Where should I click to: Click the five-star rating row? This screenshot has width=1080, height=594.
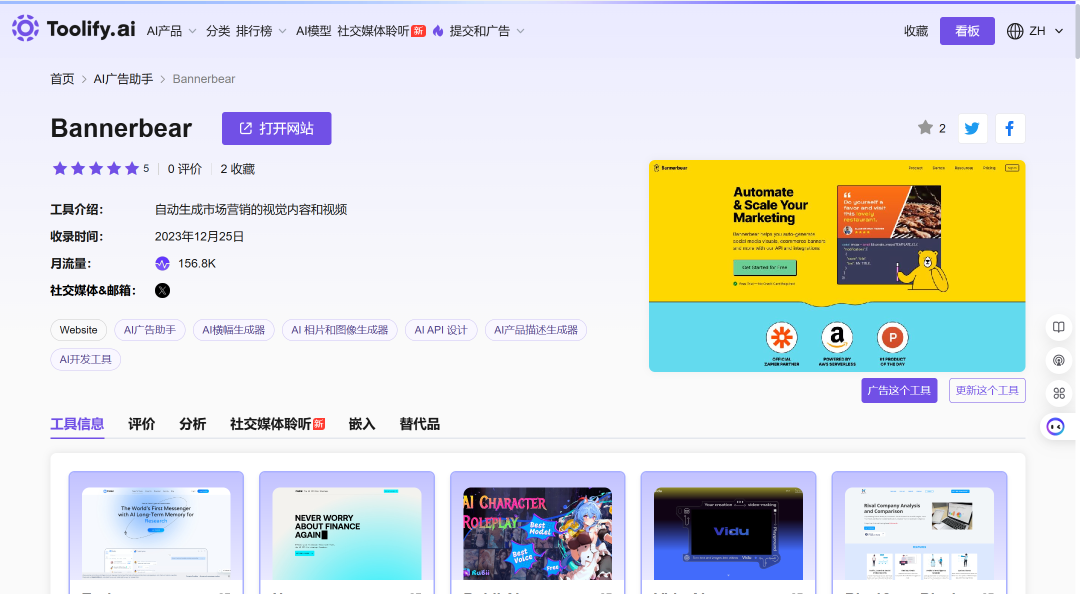[96, 169]
